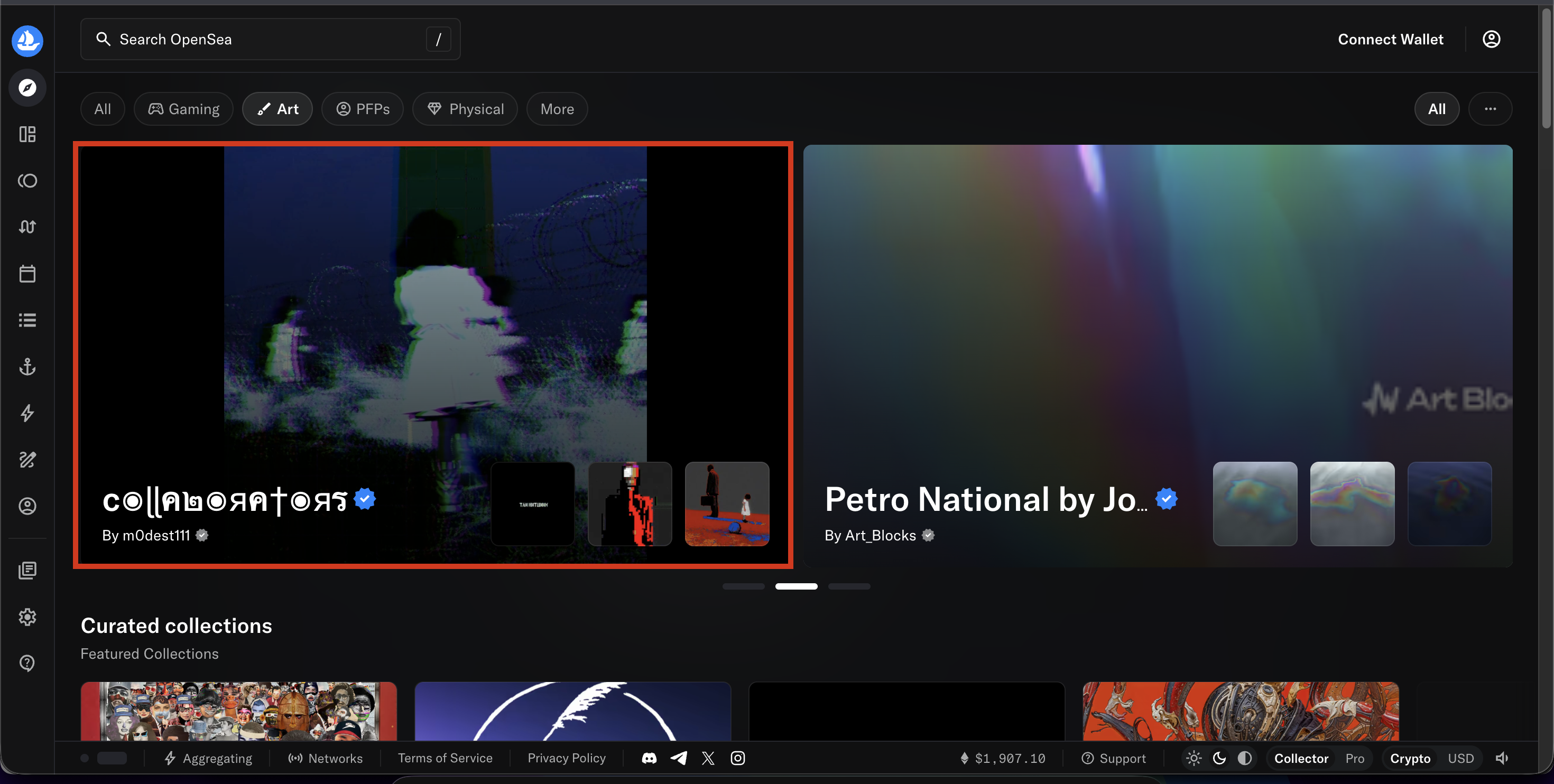Open the pencil studio icon in sidebar
This screenshot has width=1554, height=784.
coord(27,460)
